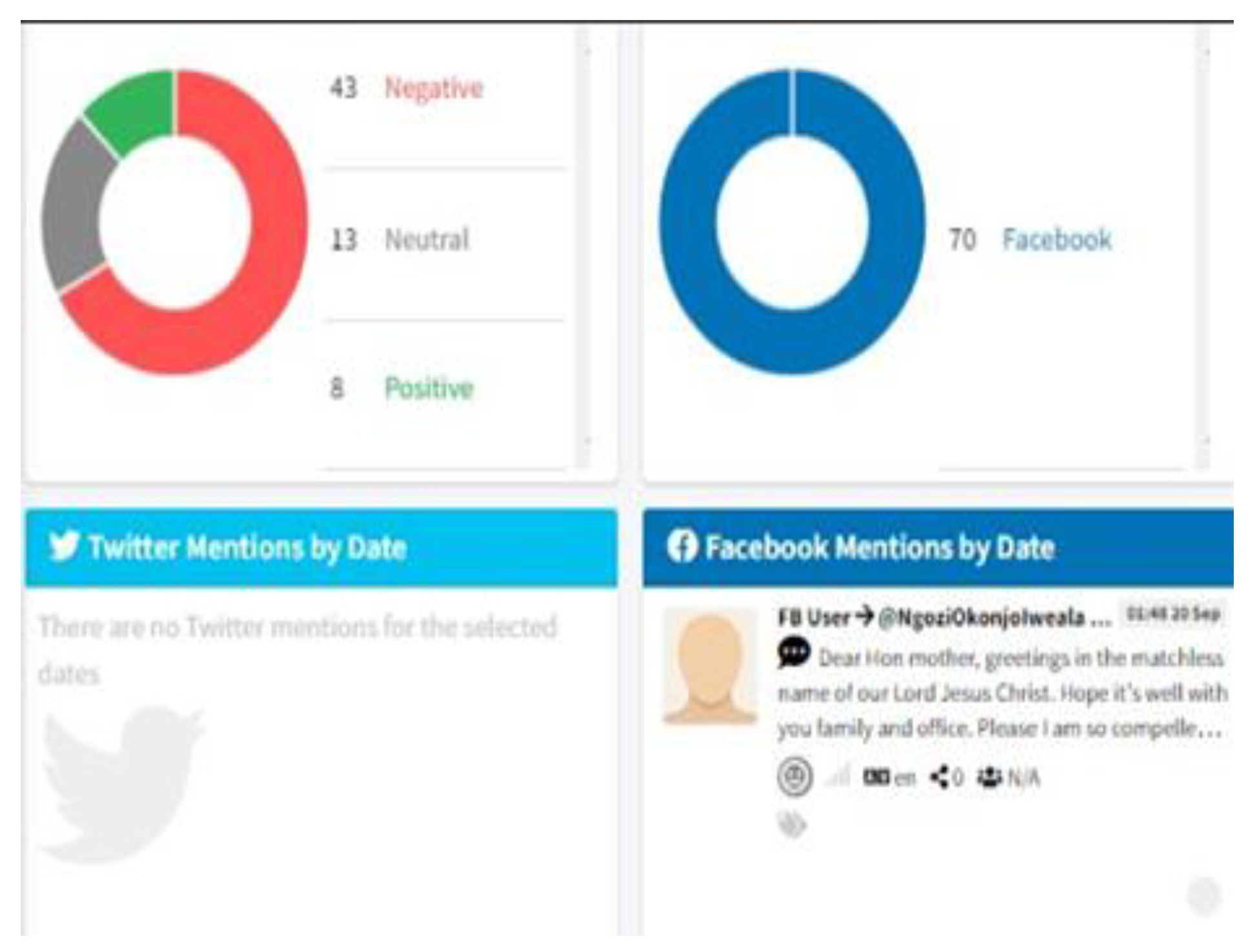Select the Facebook Mentions by Date header
1257x952 pixels.
click(880, 548)
